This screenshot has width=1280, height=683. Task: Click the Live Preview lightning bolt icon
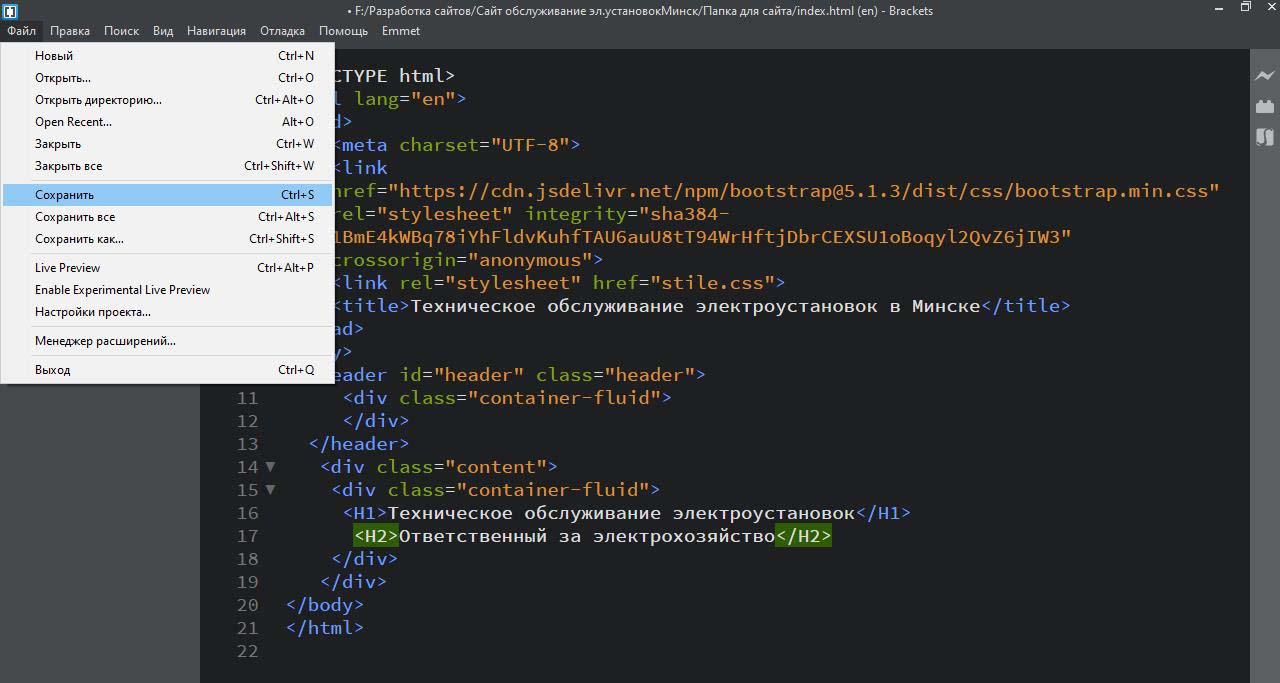tap(1264, 76)
